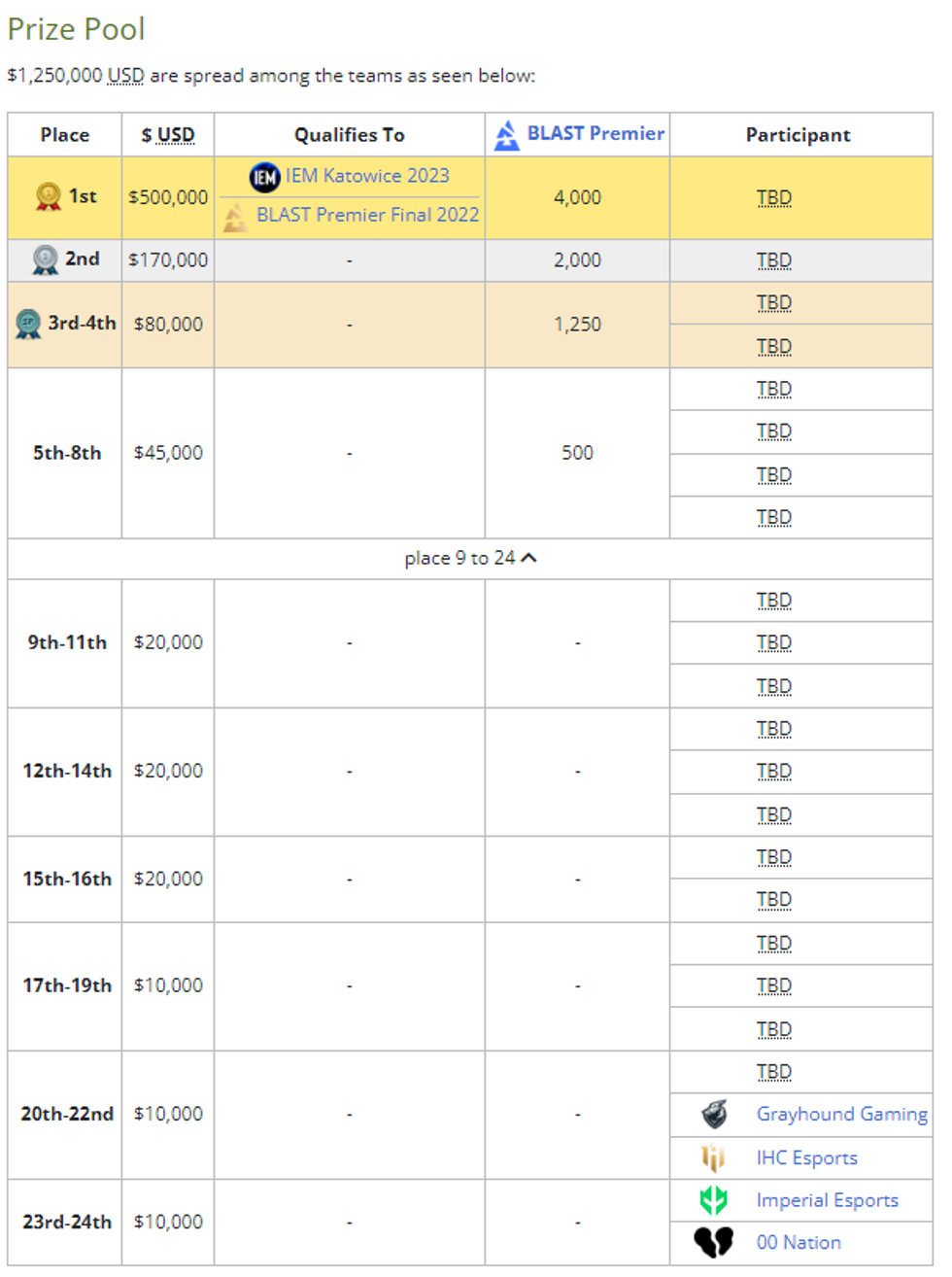Click the USD abbreviation in column header

[x=176, y=135]
